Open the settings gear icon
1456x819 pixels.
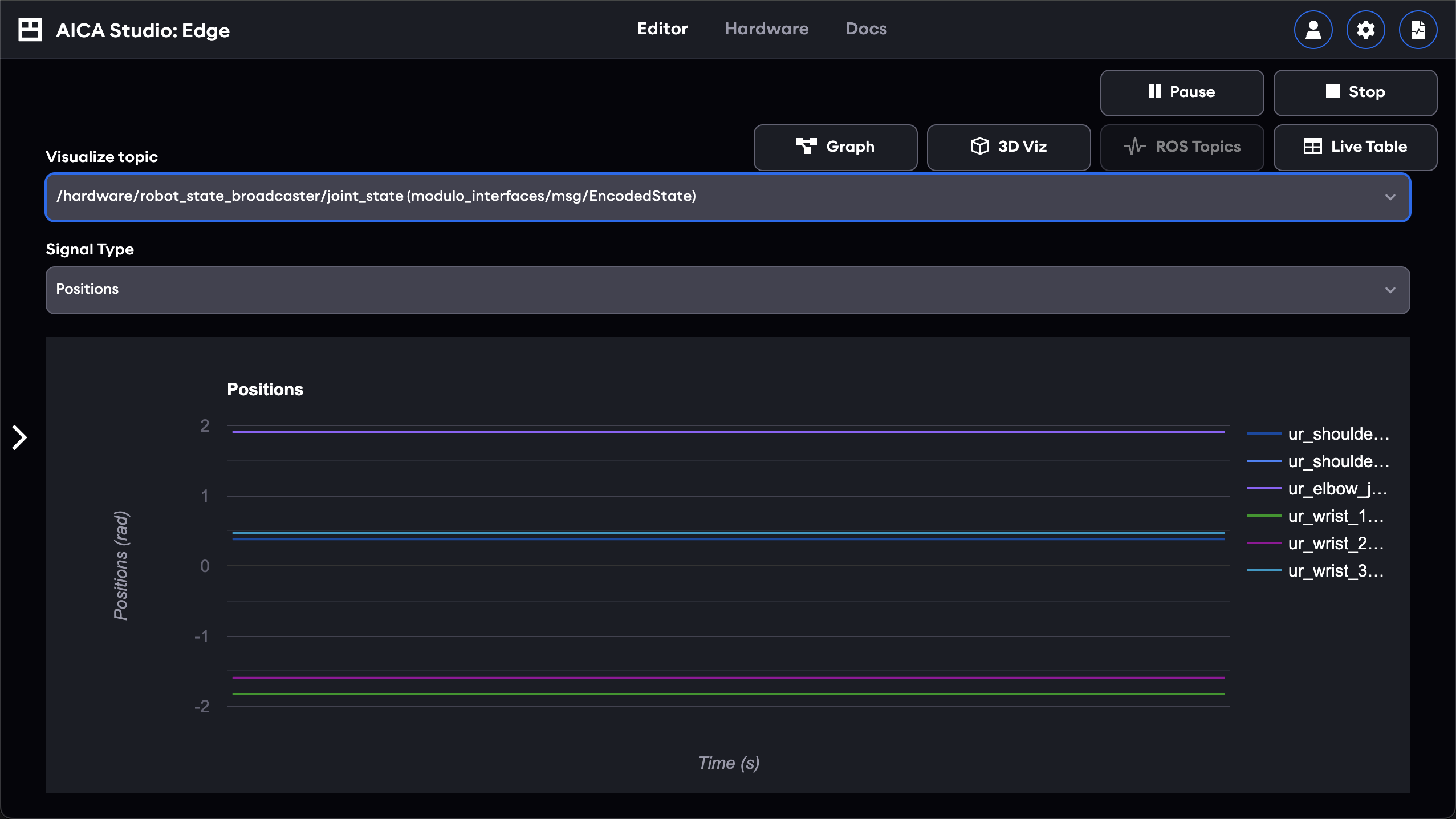(1365, 30)
